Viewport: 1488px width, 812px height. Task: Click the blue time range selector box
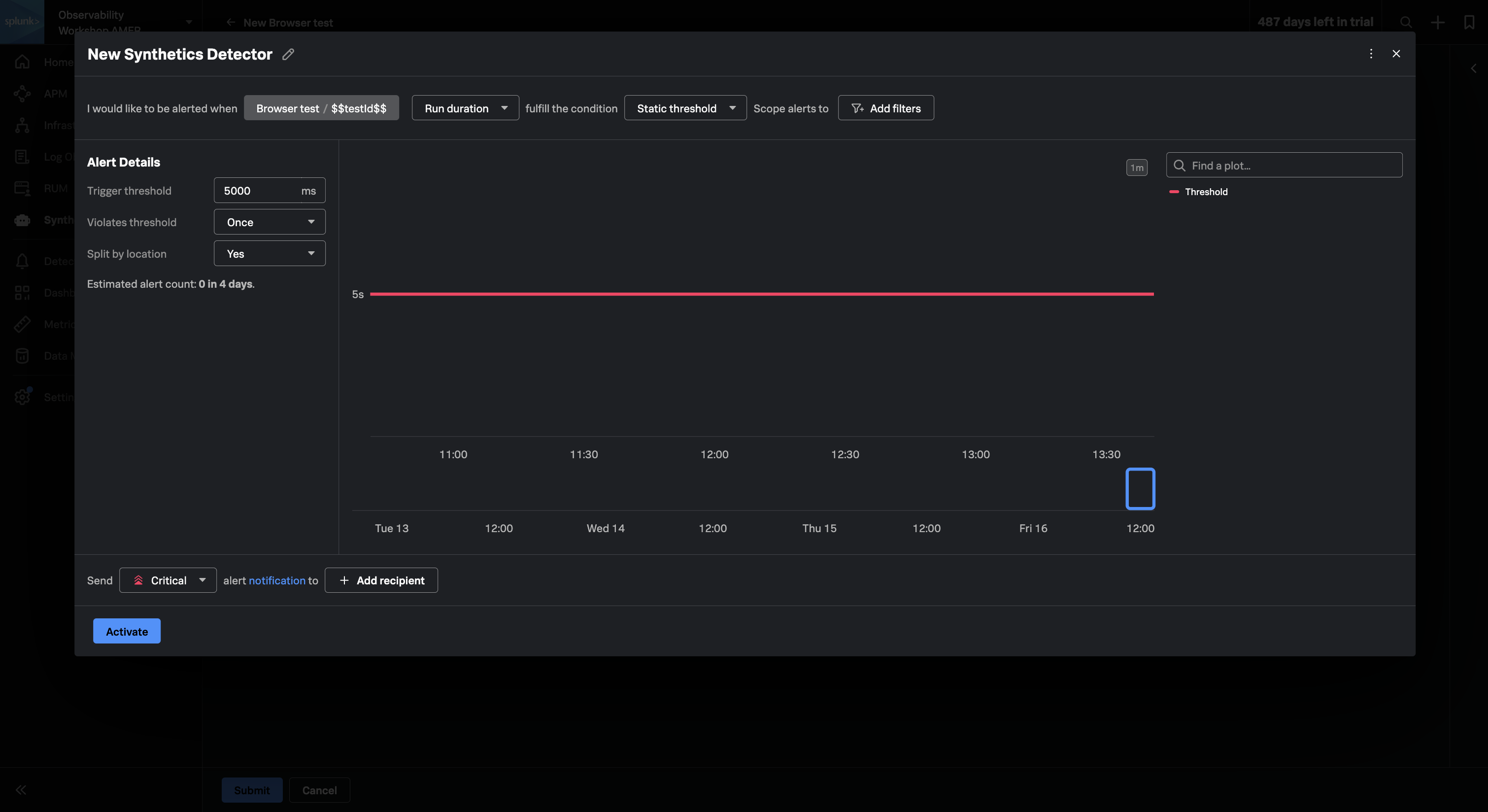point(1140,489)
